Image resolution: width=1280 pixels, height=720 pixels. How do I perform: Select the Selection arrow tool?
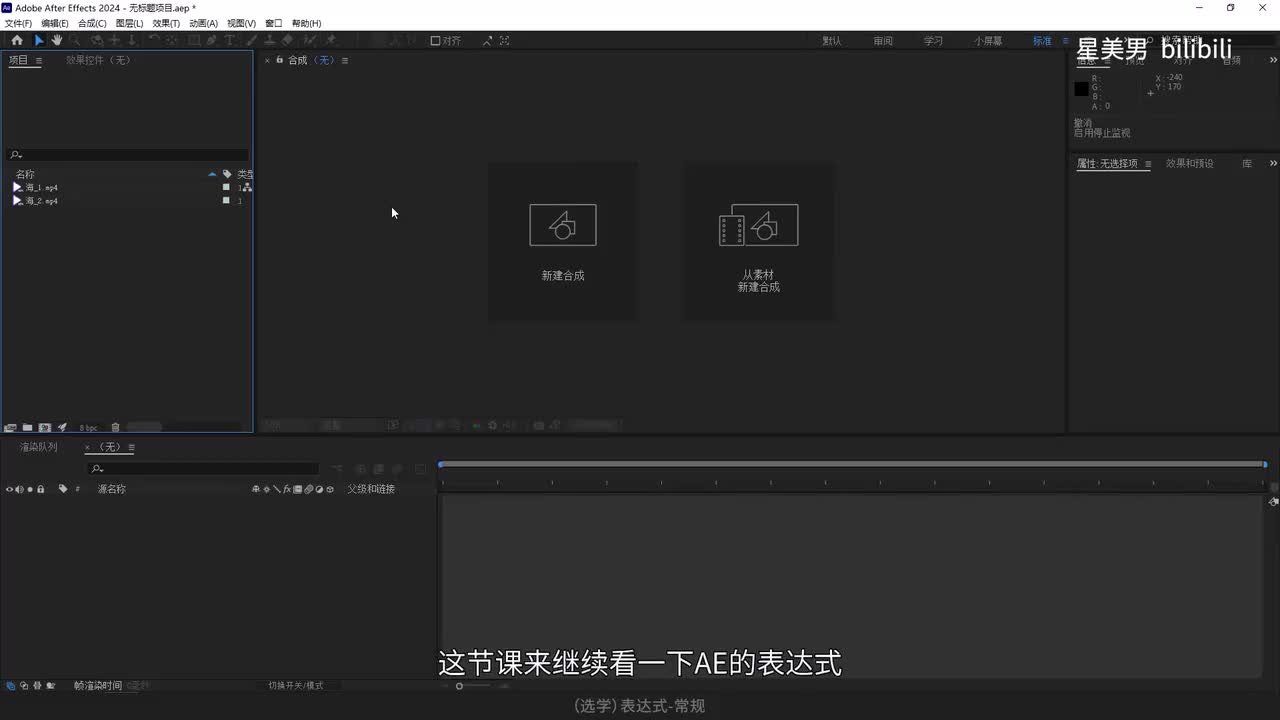pos(39,40)
